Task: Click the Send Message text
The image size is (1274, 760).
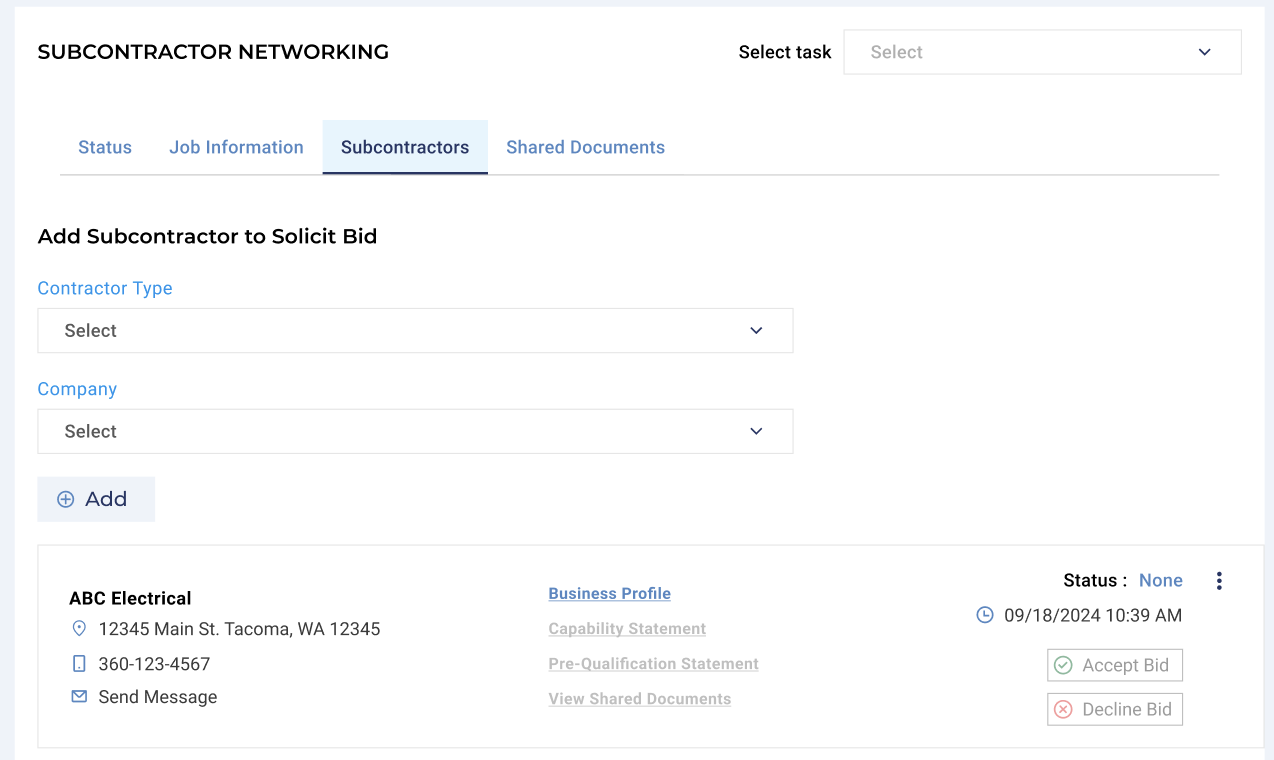Action: [157, 697]
